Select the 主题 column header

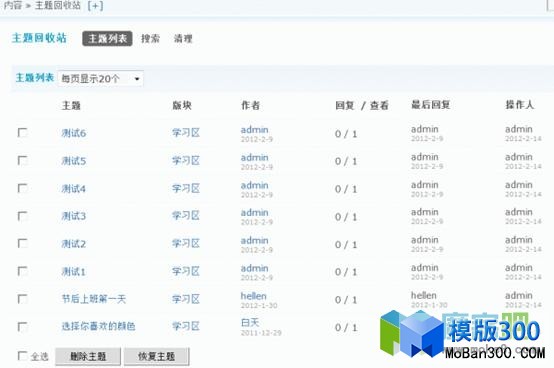pos(71,105)
